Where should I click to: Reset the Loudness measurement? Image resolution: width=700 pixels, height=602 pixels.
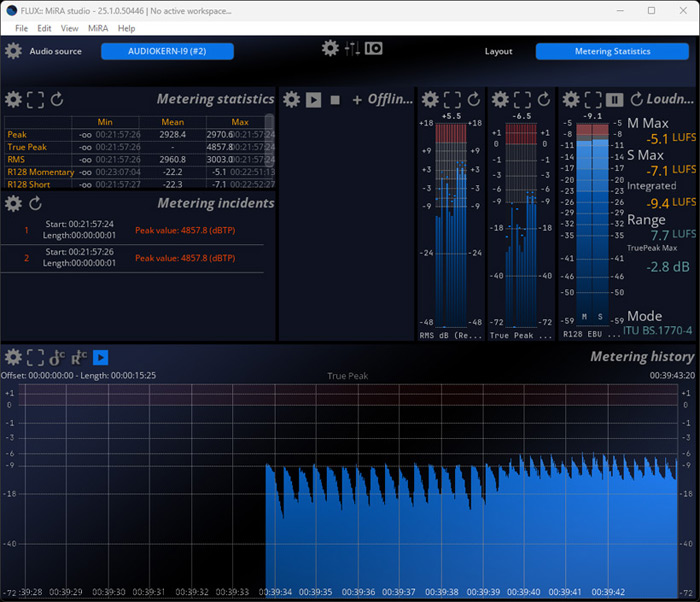pyautogui.click(x=637, y=99)
